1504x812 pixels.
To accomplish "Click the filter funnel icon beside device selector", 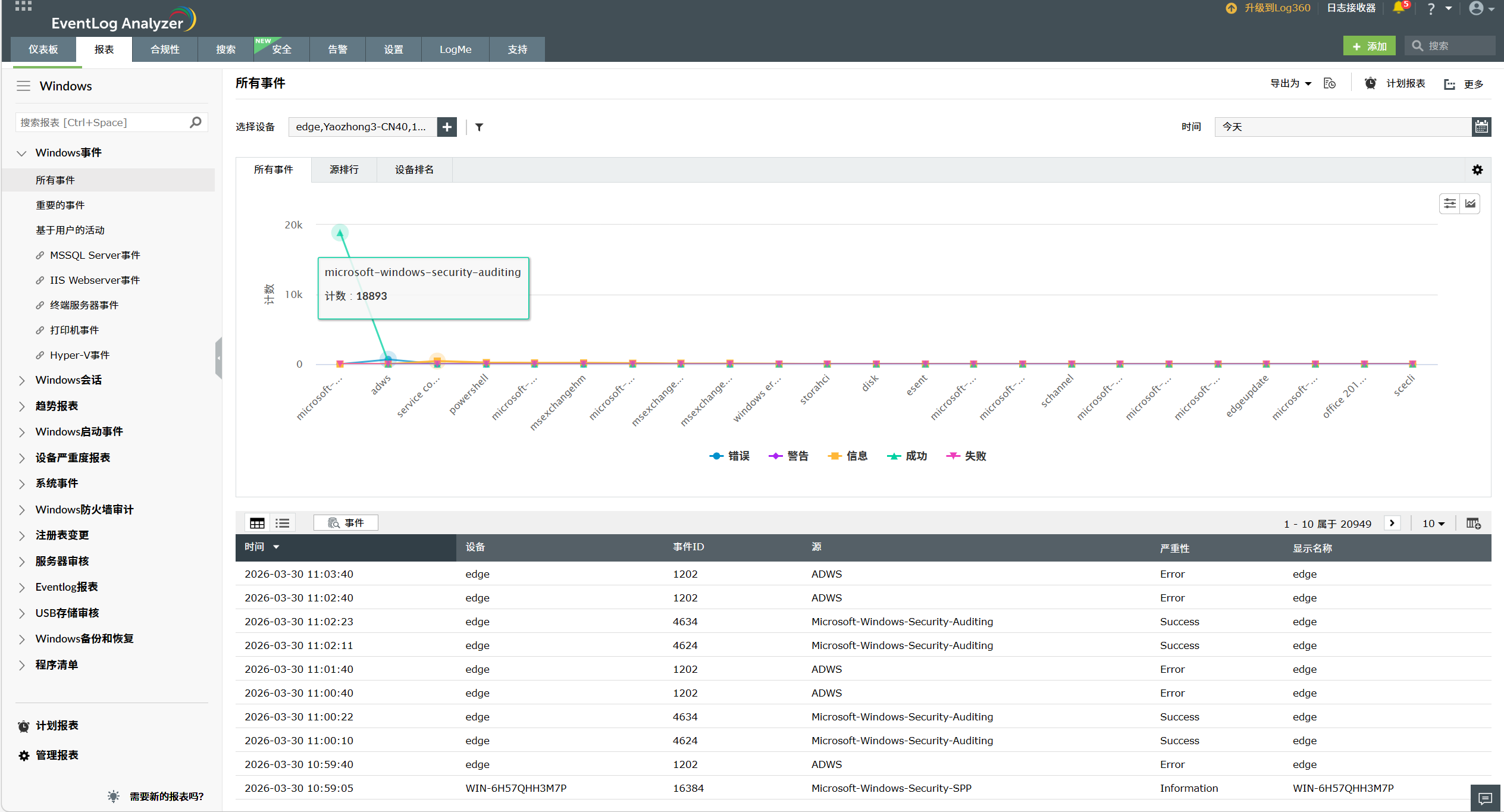I will (479, 127).
